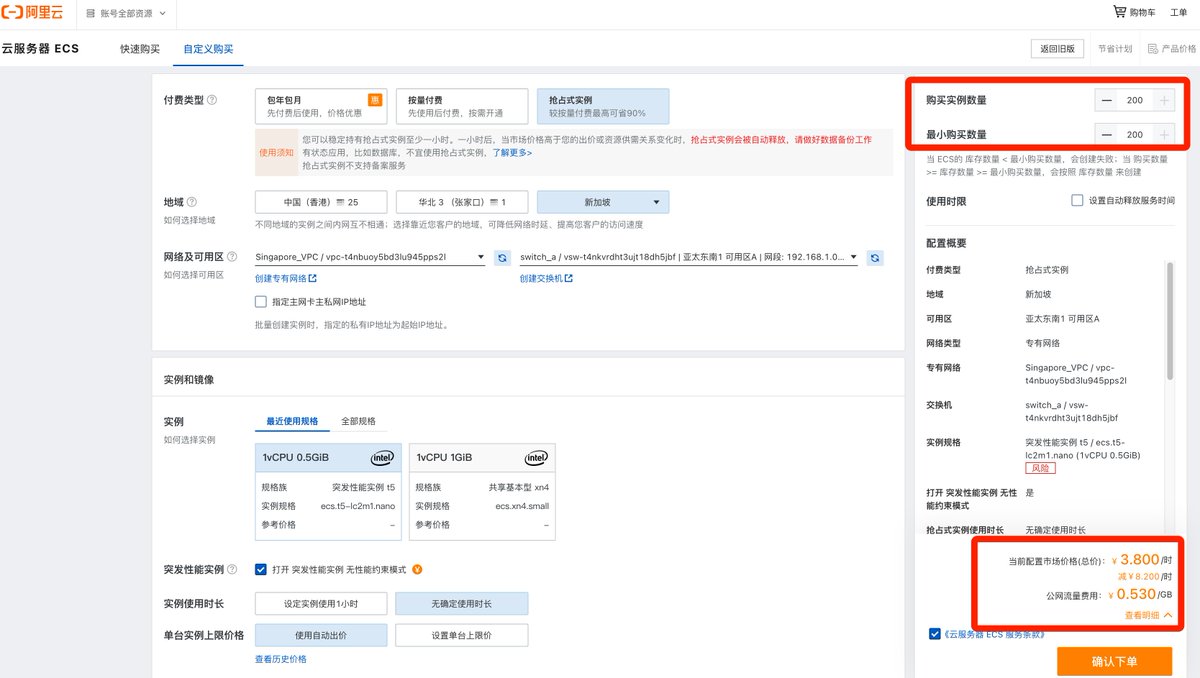This screenshot has width=1200, height=678.
Task: Click 如何选择地域 help text
Action: click(x=190, y=220)
